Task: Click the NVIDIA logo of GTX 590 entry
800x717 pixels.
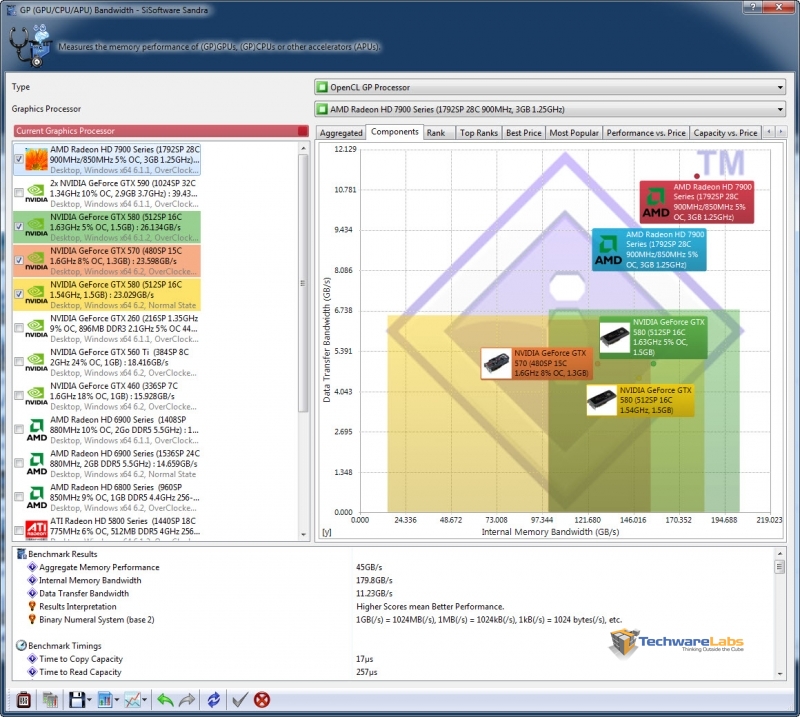Action: 36,193
